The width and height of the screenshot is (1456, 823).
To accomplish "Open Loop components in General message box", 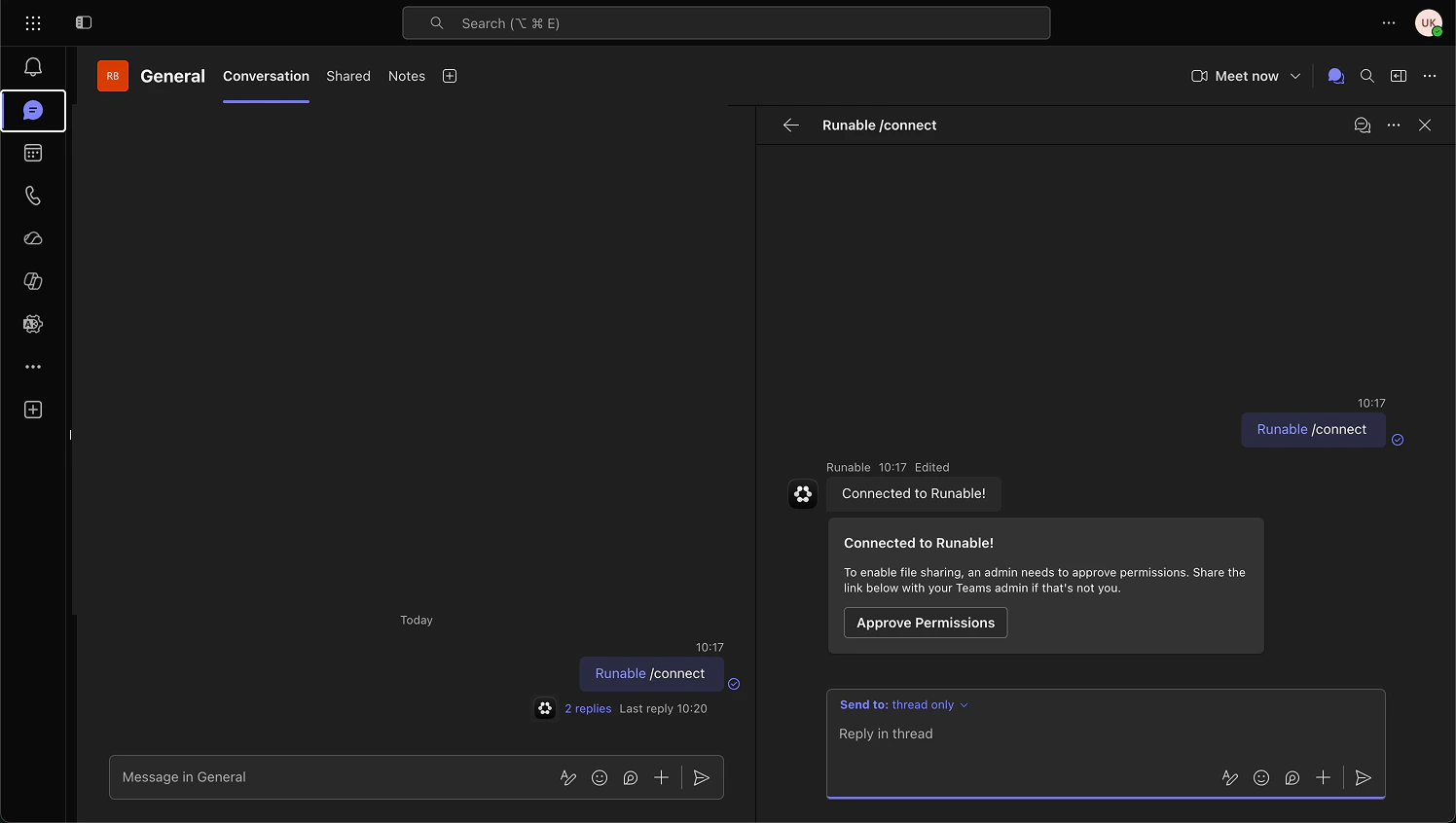I will (631, 777).
